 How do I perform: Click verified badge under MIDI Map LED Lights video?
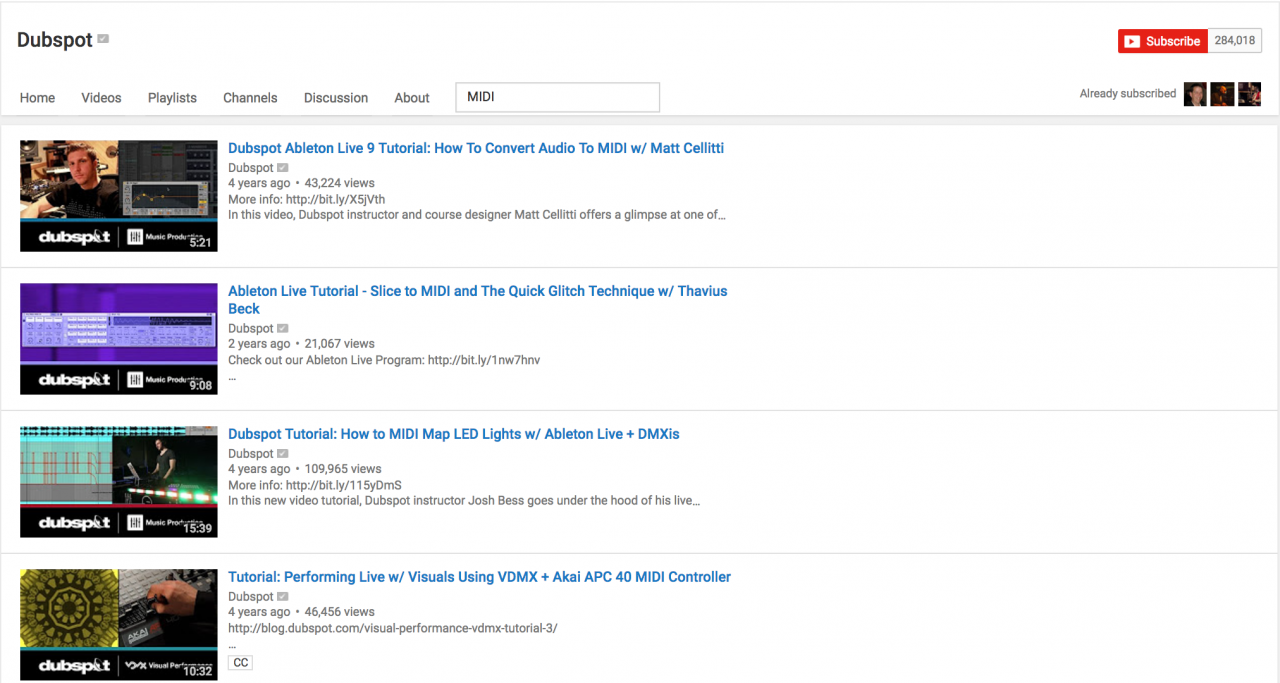pos(283,454)
